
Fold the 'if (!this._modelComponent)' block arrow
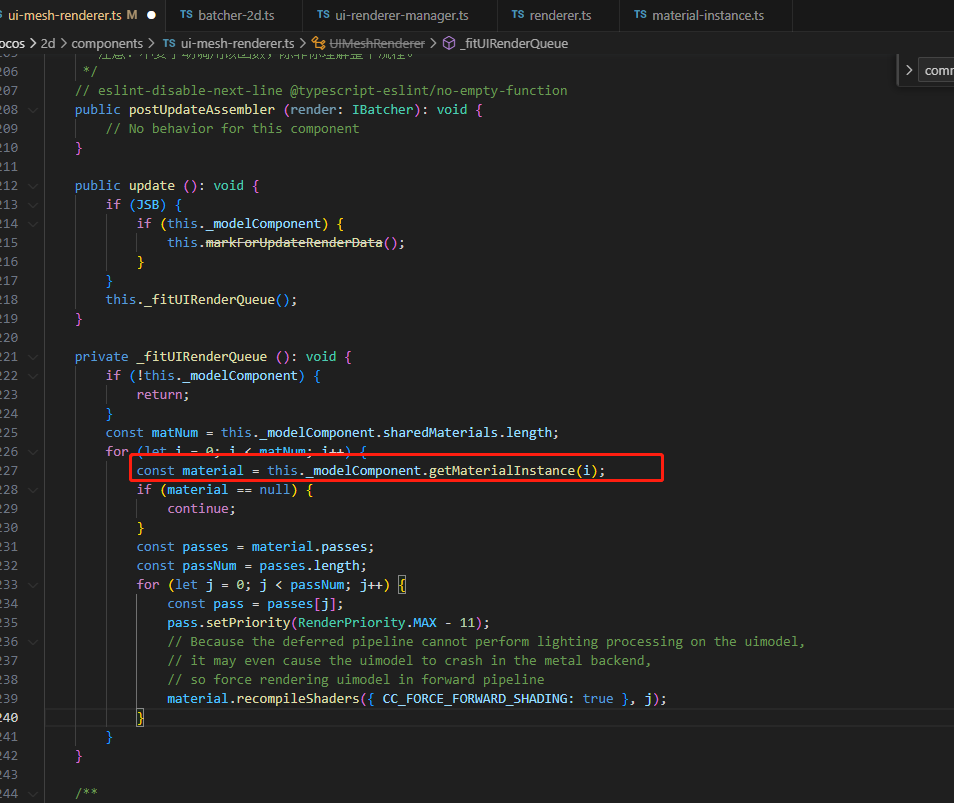coord(33,376)
